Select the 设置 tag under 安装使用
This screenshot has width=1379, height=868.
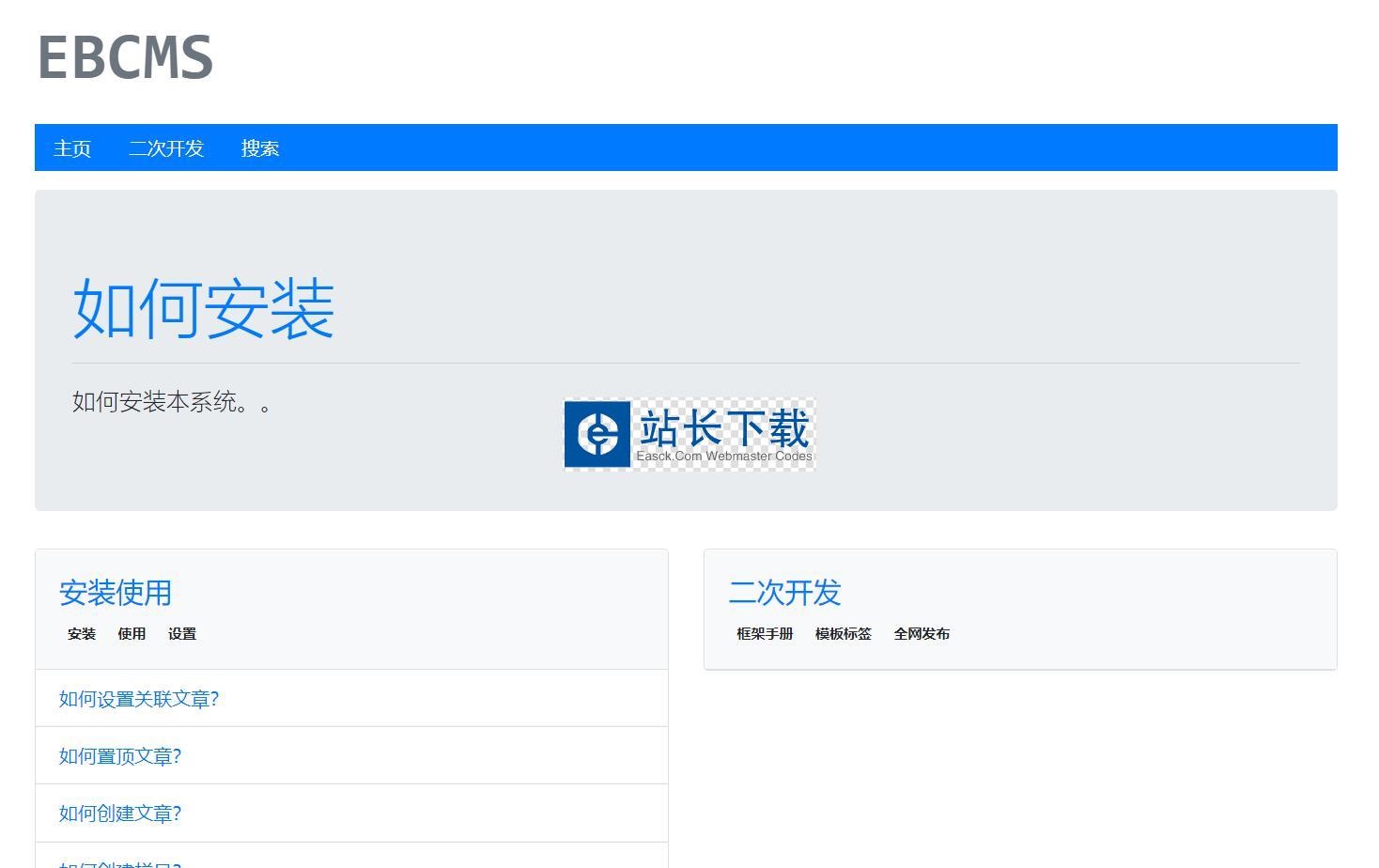click(x=182, y=634)
